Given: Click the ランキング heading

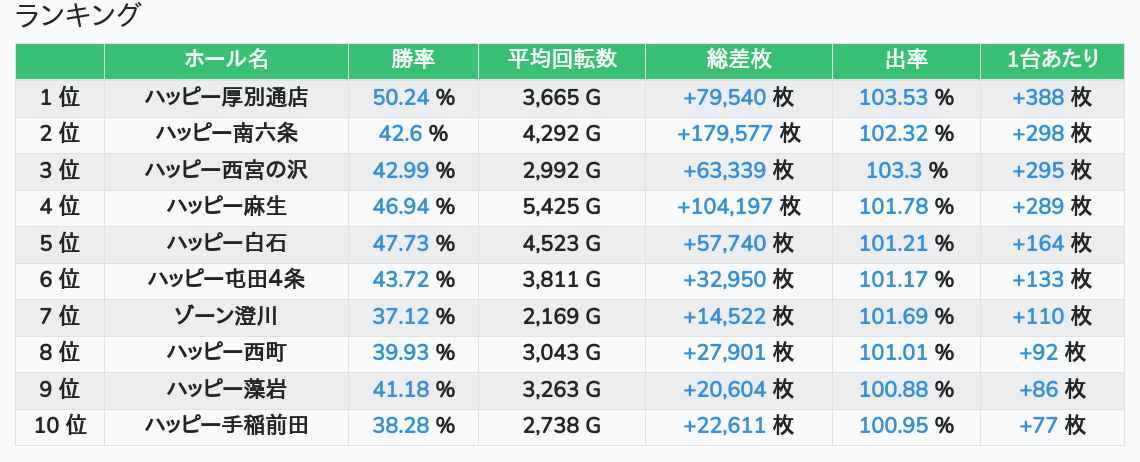Looking at the screenshot, I should 78,16.
